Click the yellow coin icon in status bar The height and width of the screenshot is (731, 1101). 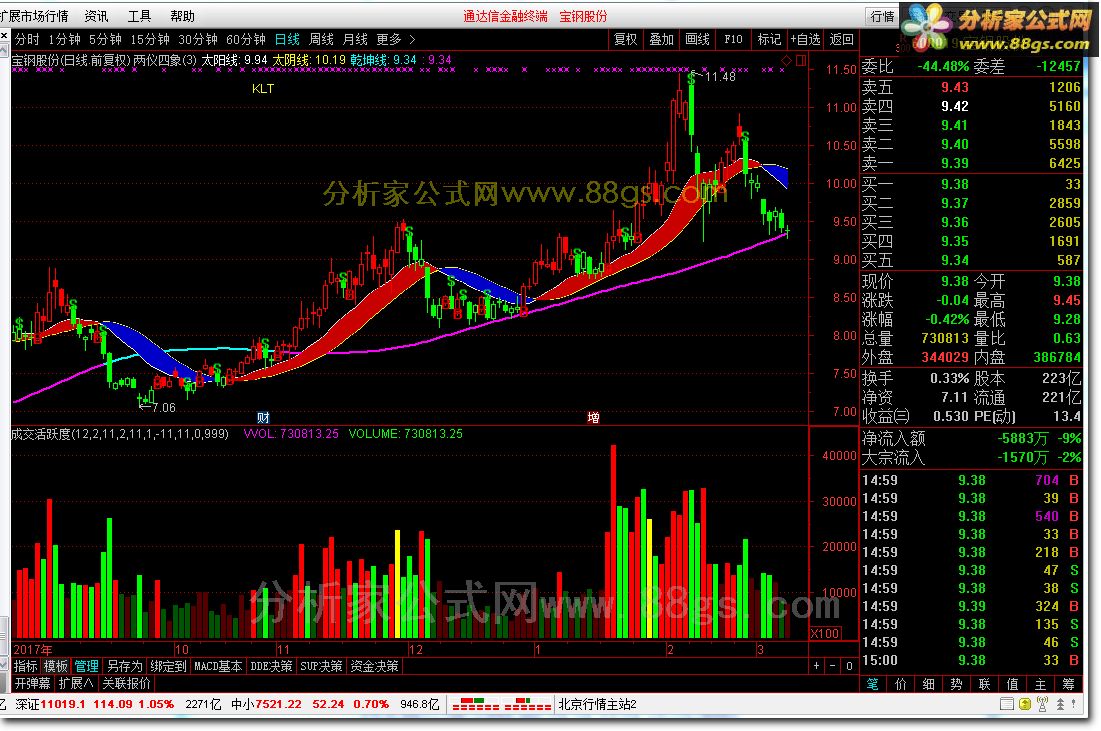(1024, 704)
